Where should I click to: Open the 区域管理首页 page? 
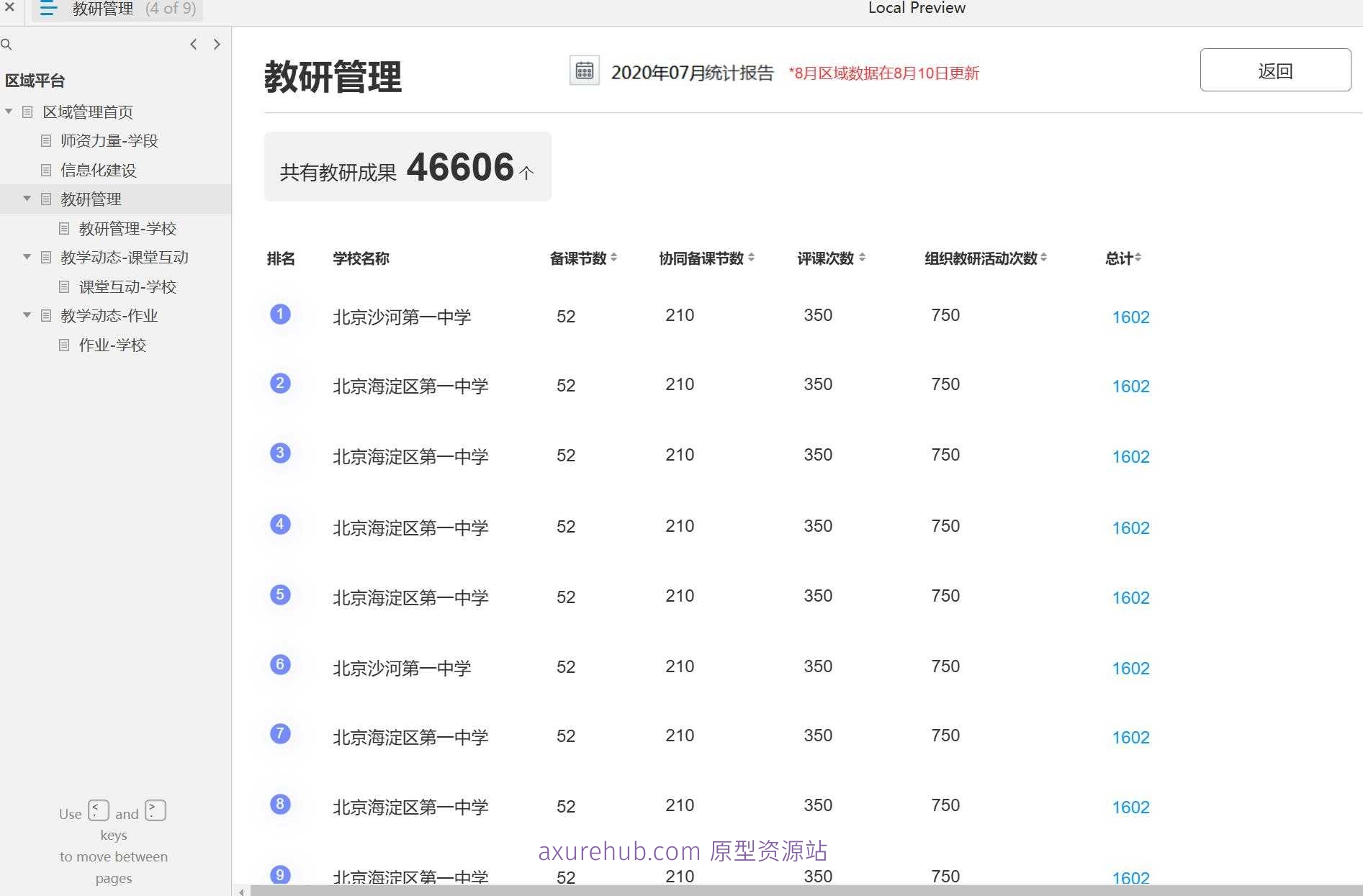pyautogui.click(x=88, y=112)
